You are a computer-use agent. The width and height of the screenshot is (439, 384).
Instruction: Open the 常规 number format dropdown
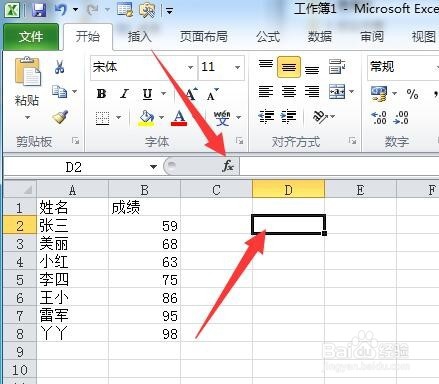click(437, 68)
